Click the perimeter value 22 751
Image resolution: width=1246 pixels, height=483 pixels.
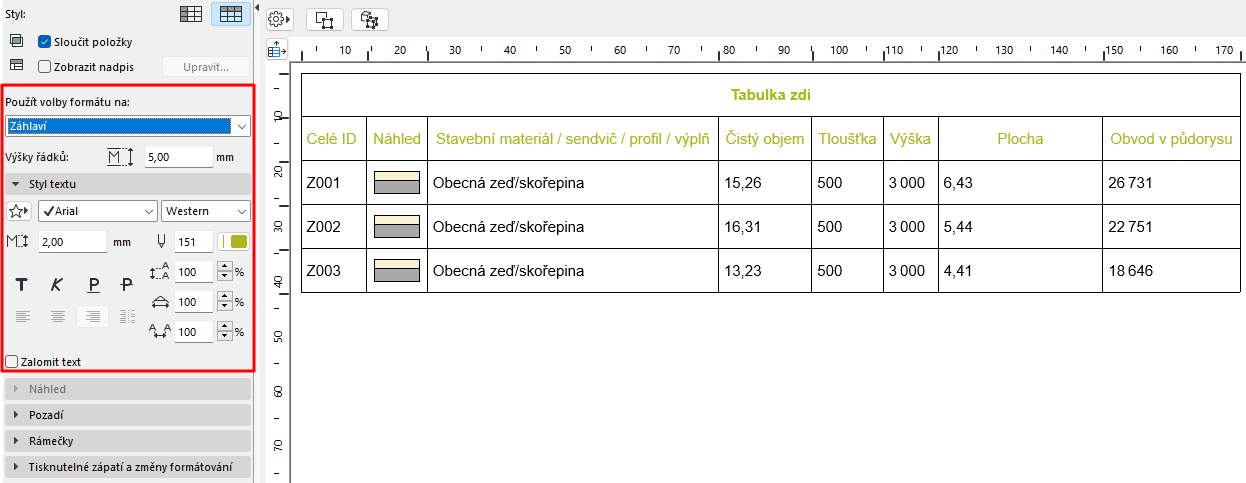(x=1131, y=227)
